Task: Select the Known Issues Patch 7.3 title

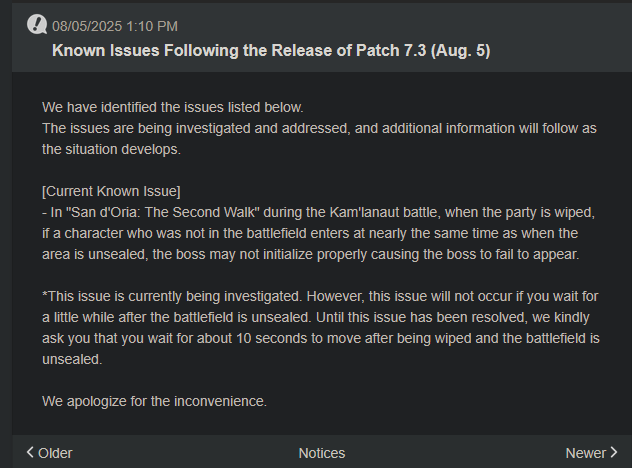Action: tap(271, 51)
